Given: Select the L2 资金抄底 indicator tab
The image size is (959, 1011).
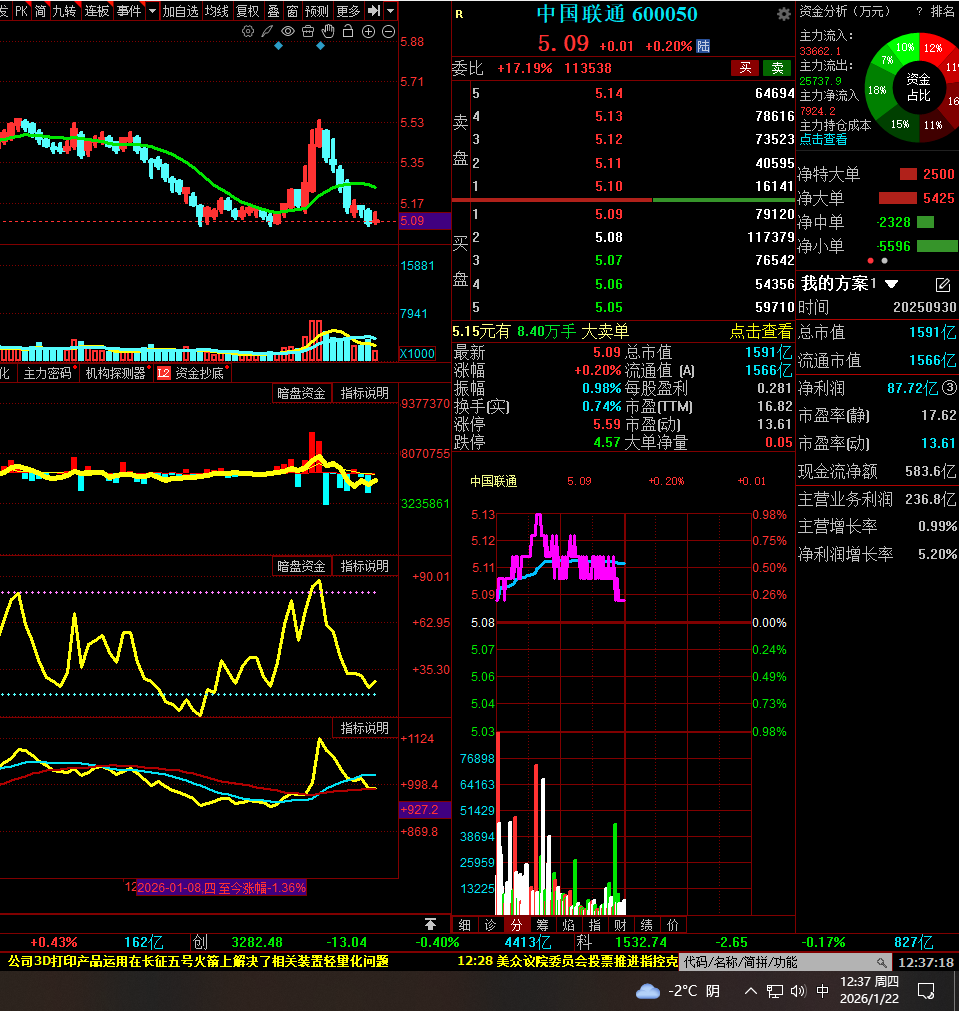Looking at the screenshot, I should point(192,373).
